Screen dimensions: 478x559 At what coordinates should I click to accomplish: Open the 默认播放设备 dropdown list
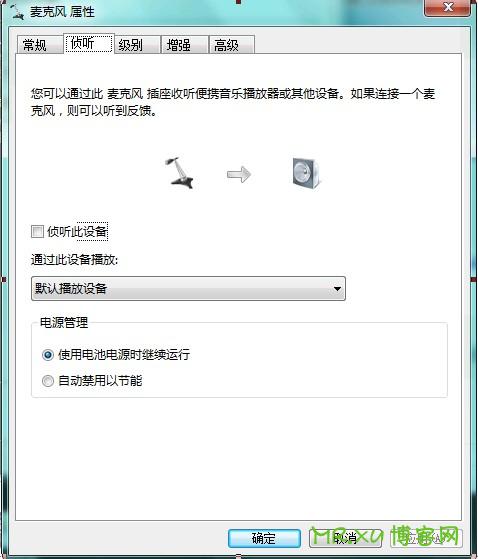point(188,288)
